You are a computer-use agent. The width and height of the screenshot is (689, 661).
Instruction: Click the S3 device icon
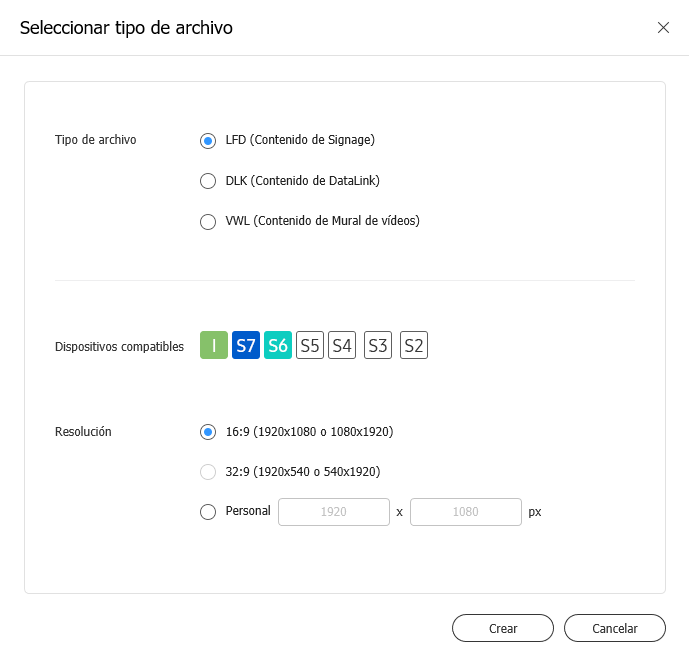tap(378, 346)
